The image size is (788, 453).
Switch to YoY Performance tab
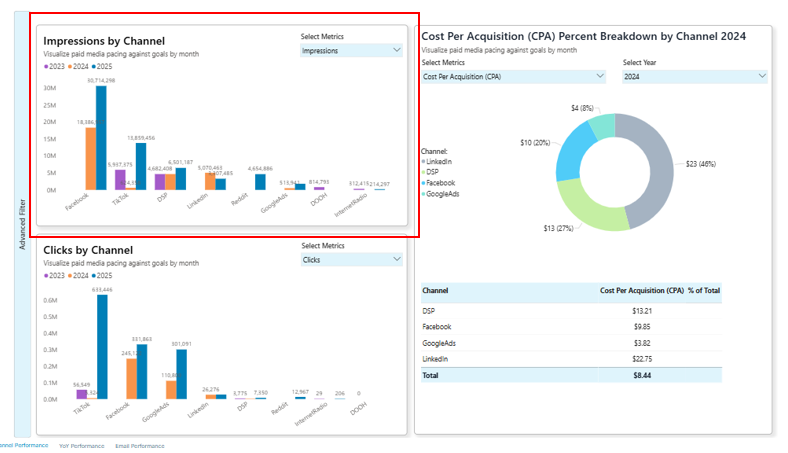coord(81,446)
